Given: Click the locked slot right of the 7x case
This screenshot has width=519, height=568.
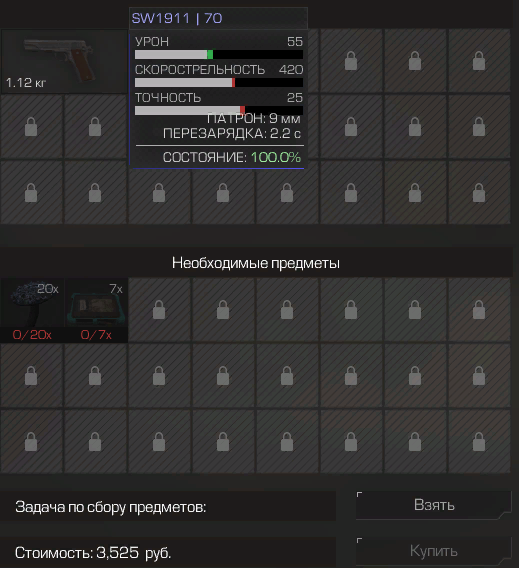Looking at the screenshot, I should pyautogui.click(x=159, y=310).
